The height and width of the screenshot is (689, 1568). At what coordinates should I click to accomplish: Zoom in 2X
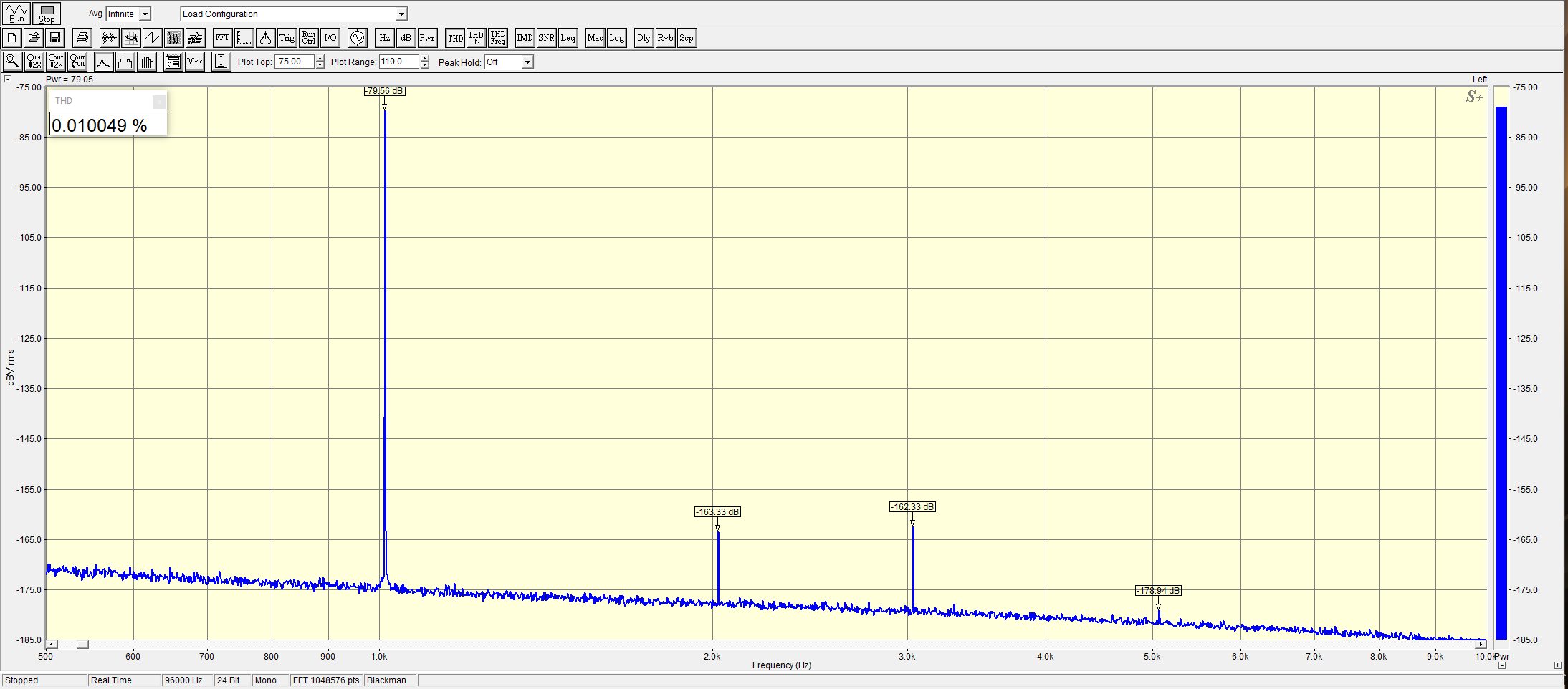[x=34, y=62]
